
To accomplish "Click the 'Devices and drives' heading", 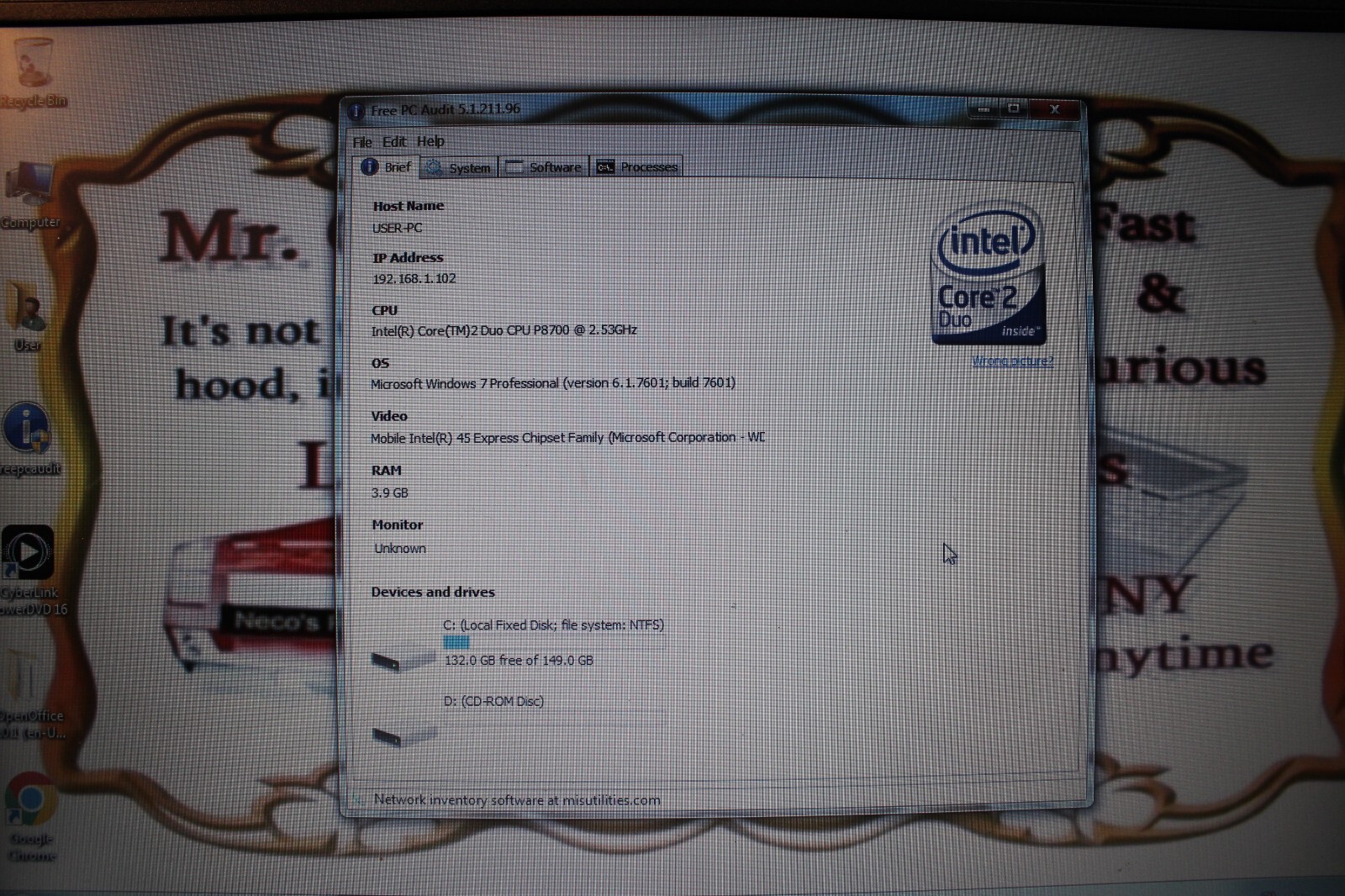I will point(433,593).
